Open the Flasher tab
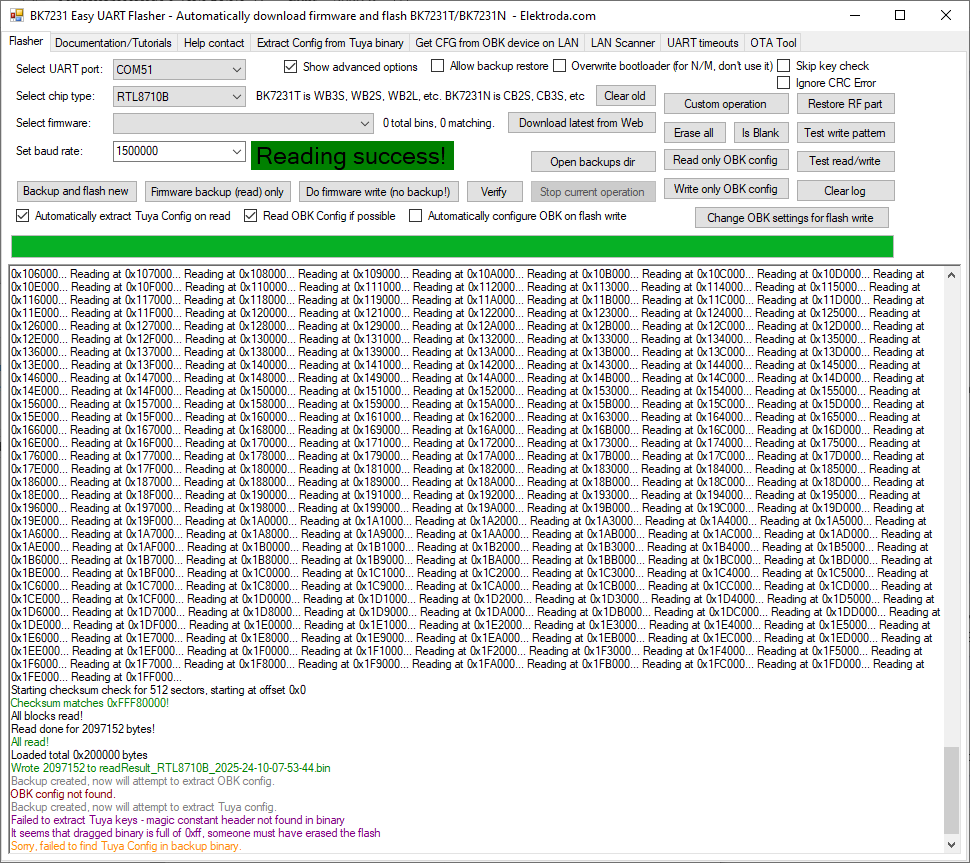 click(26, 41)
